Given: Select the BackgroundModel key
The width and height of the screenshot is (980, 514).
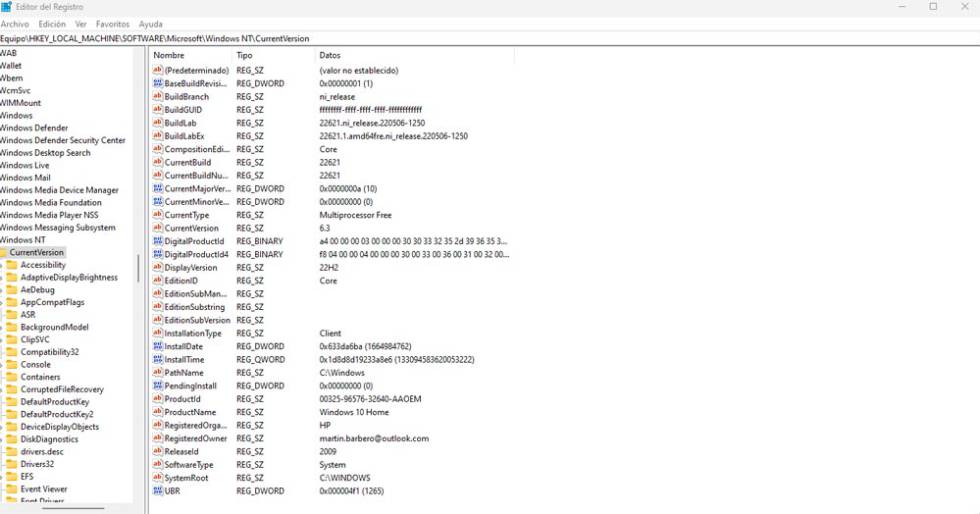Looking at the screenshot, I should pos(54,327).
